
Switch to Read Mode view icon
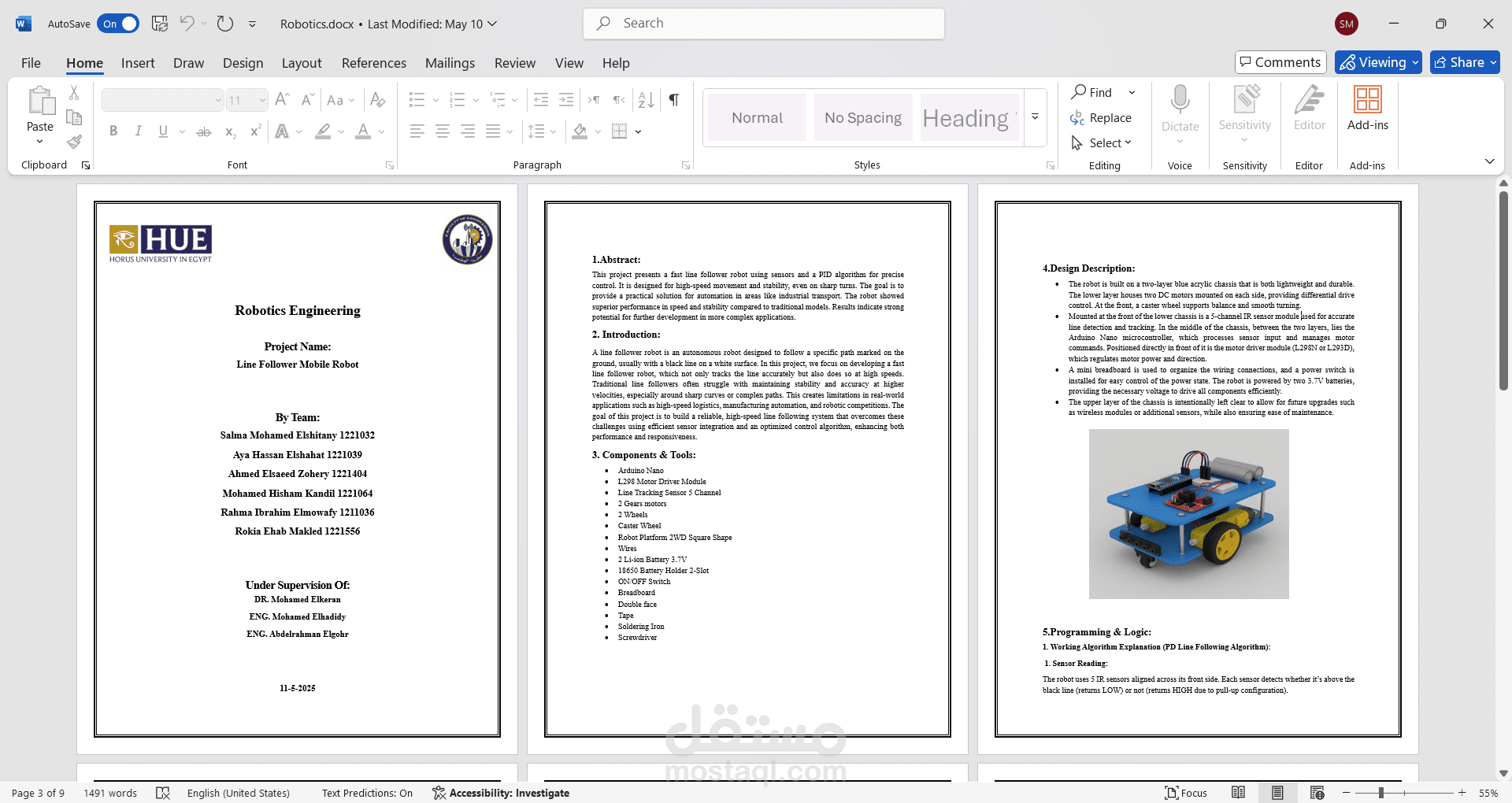point(1238,793)
